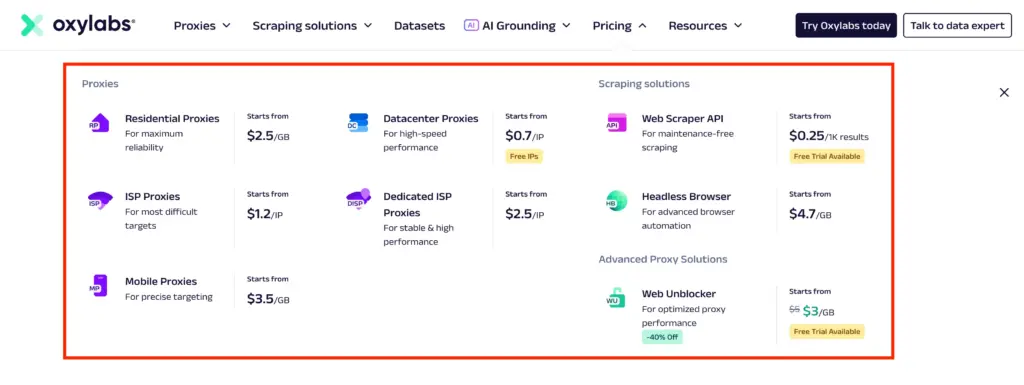Viewport: 1024px width, 385px height.
Task: Click the Proxies section heading in panel
Action: 100,84
